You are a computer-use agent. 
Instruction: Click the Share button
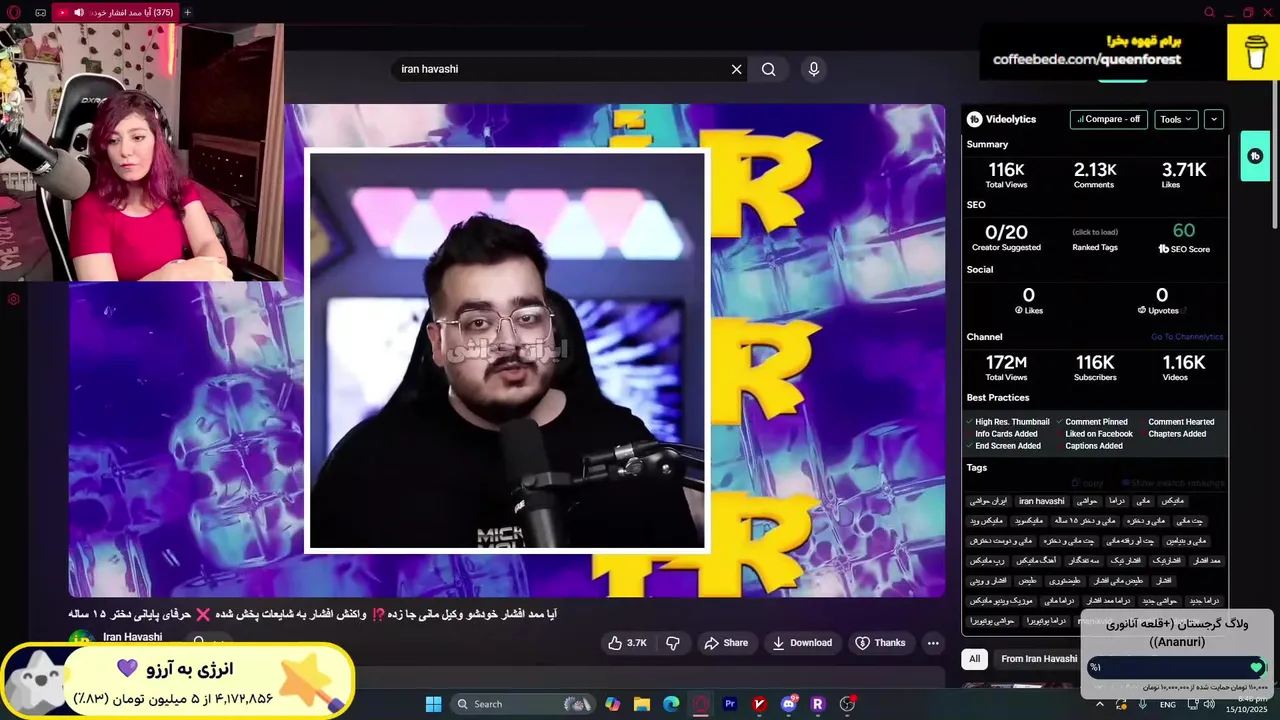pyautogui.click(x=726, y=643)
